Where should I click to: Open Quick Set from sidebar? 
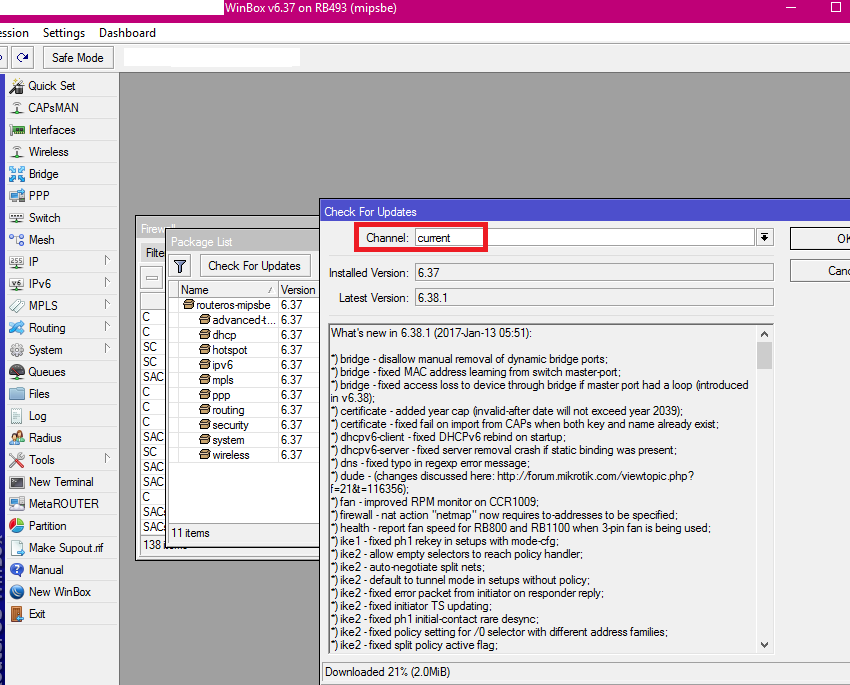51,86
